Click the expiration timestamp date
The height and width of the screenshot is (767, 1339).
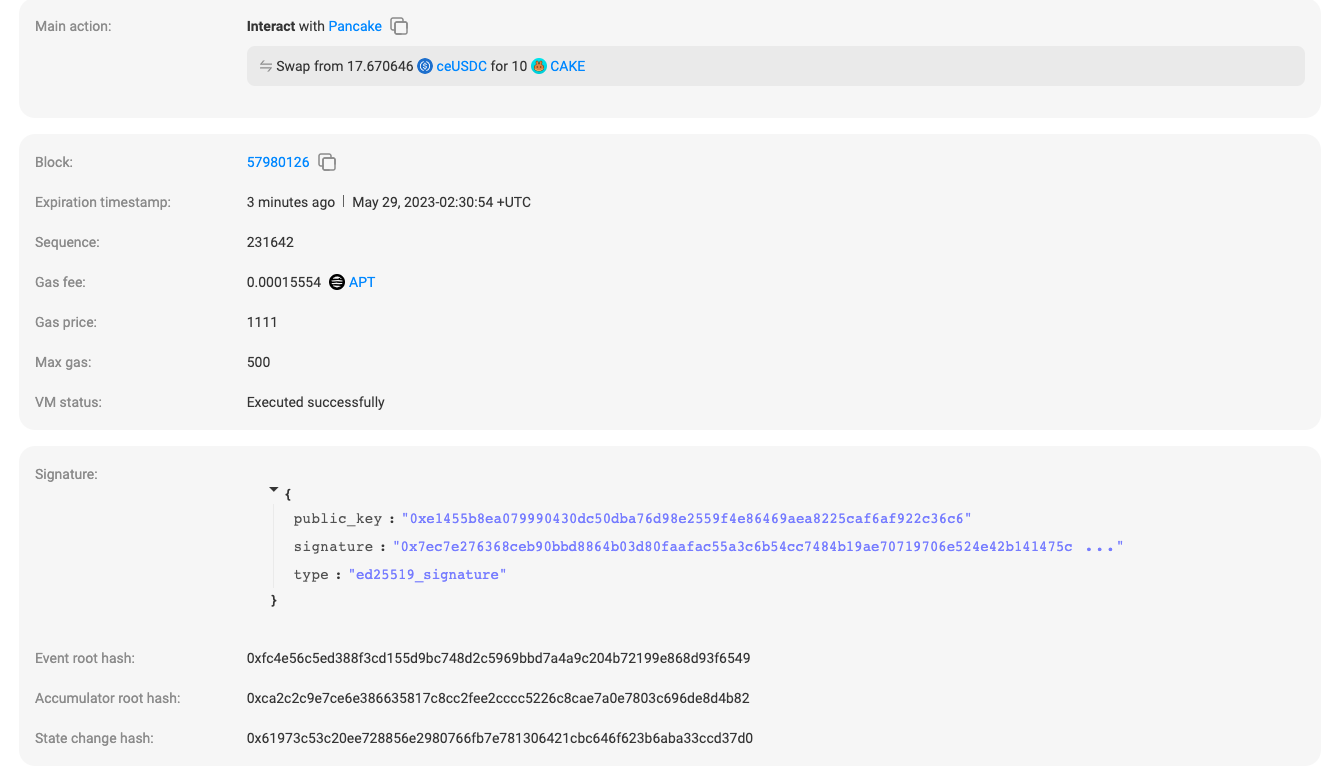(x=441, y=202)
